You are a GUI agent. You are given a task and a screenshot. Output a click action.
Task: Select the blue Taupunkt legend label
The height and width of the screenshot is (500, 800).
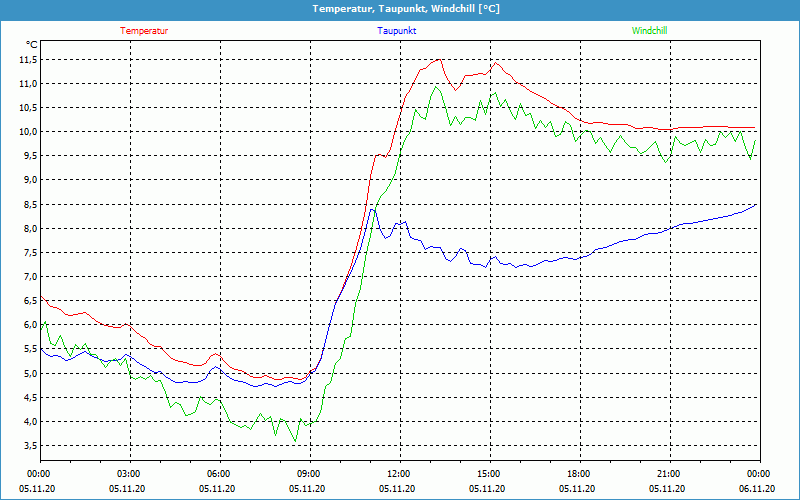coord(397,31)
